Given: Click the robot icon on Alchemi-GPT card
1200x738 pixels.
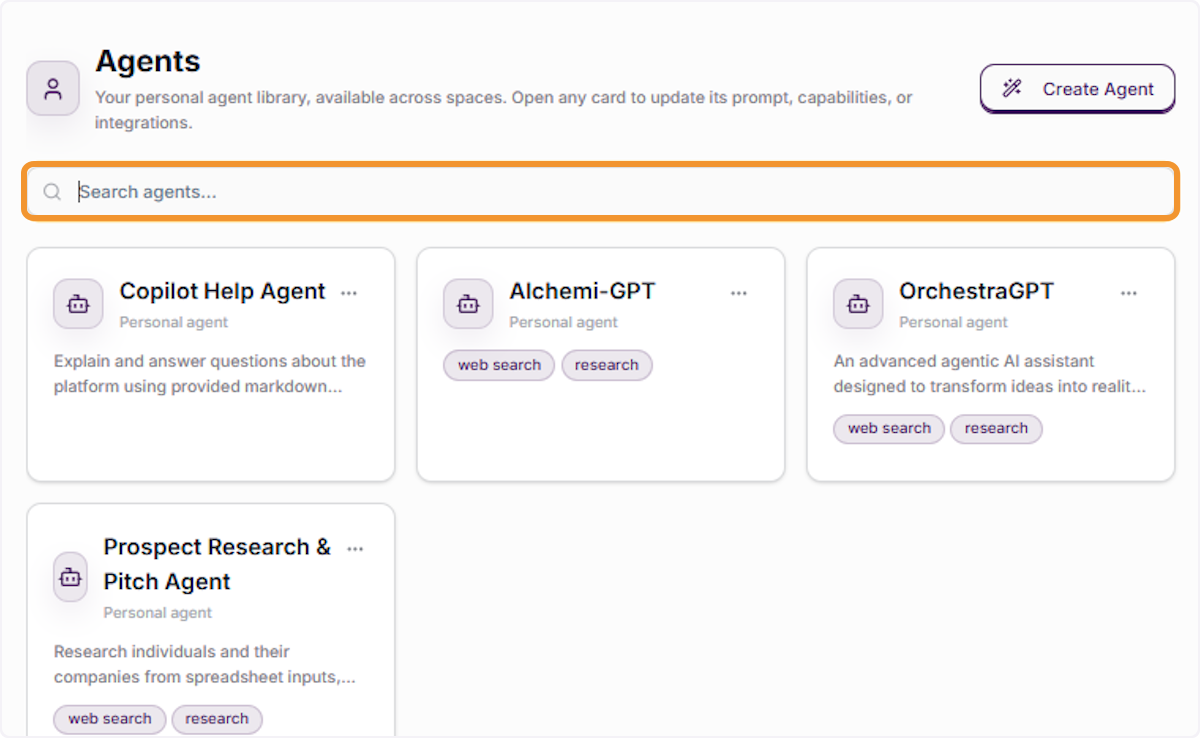Looking at the screenshot, I should (x=468, y=304).
